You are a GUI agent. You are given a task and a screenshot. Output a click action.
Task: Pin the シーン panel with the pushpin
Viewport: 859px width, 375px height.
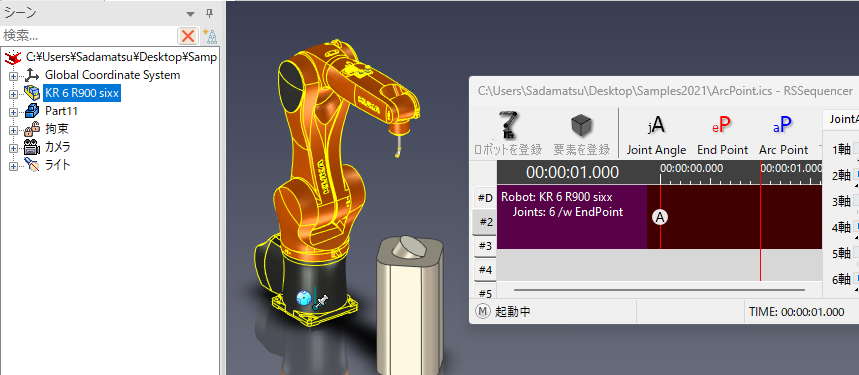209,14
